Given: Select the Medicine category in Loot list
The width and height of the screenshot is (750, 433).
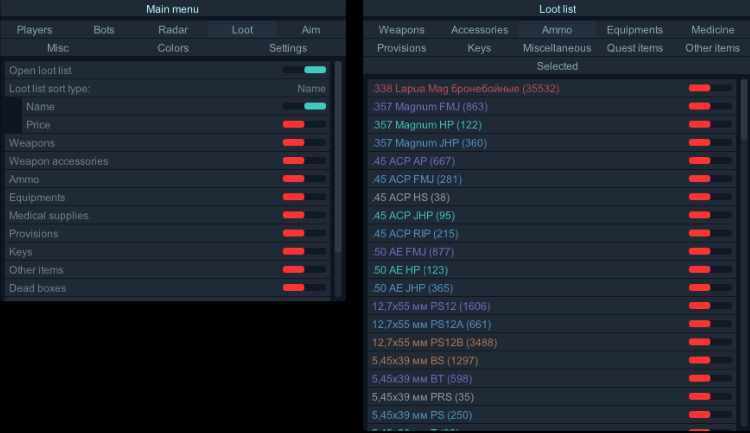Looking at the screenshot, I should point(712,30).
